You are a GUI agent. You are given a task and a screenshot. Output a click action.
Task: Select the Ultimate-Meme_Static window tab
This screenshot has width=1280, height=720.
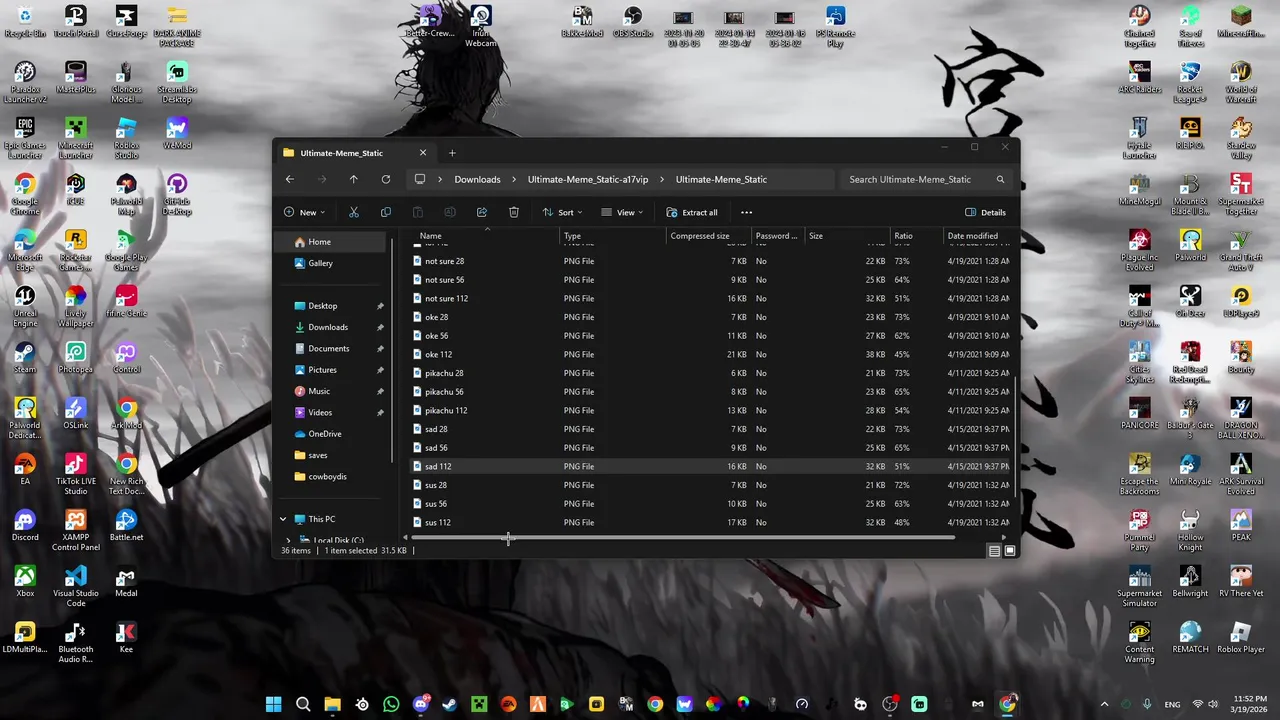354,153
